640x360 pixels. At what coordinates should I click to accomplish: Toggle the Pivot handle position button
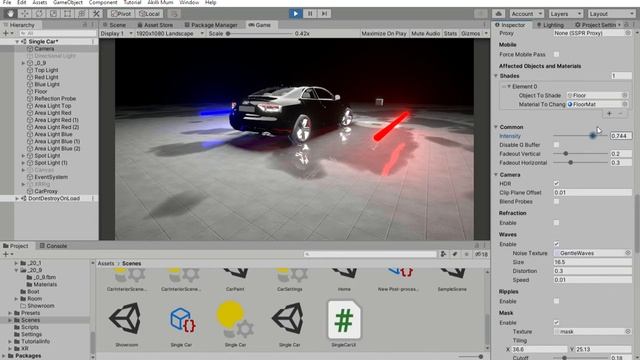tap(121, 13)
